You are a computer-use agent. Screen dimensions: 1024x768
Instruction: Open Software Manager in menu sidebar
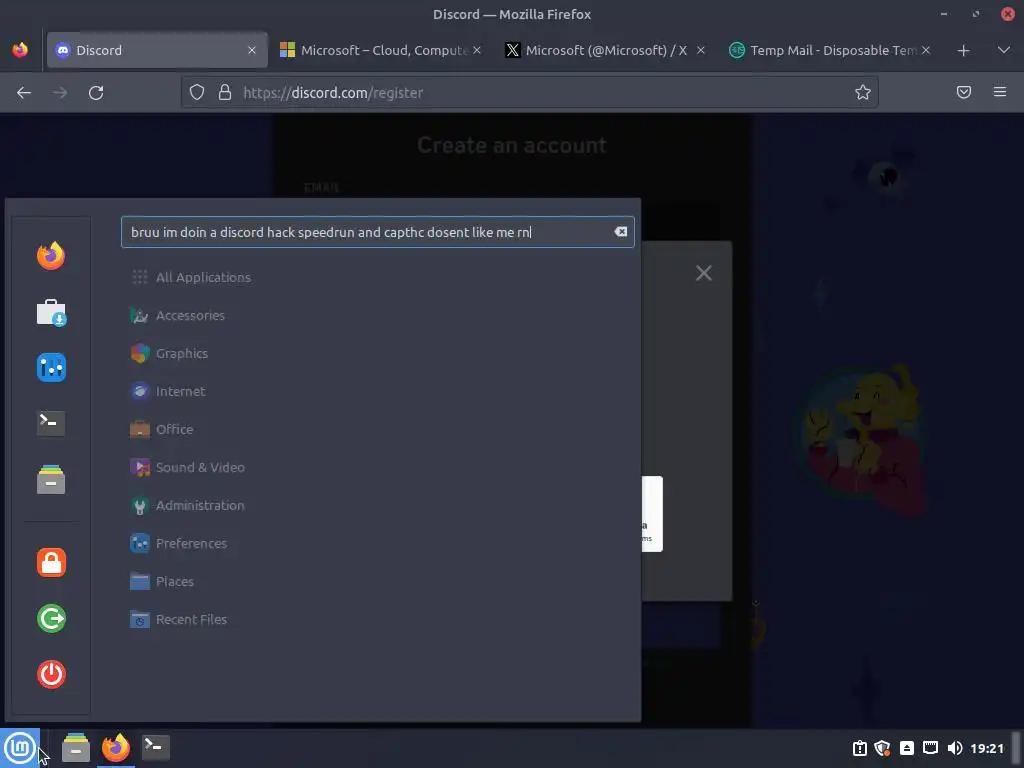[x=51, y=312]
